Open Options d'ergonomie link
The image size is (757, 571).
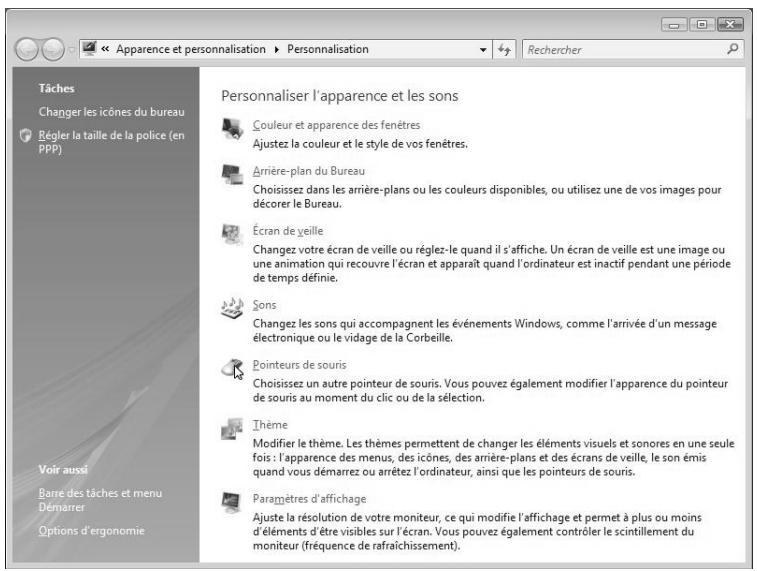point(92,531)
